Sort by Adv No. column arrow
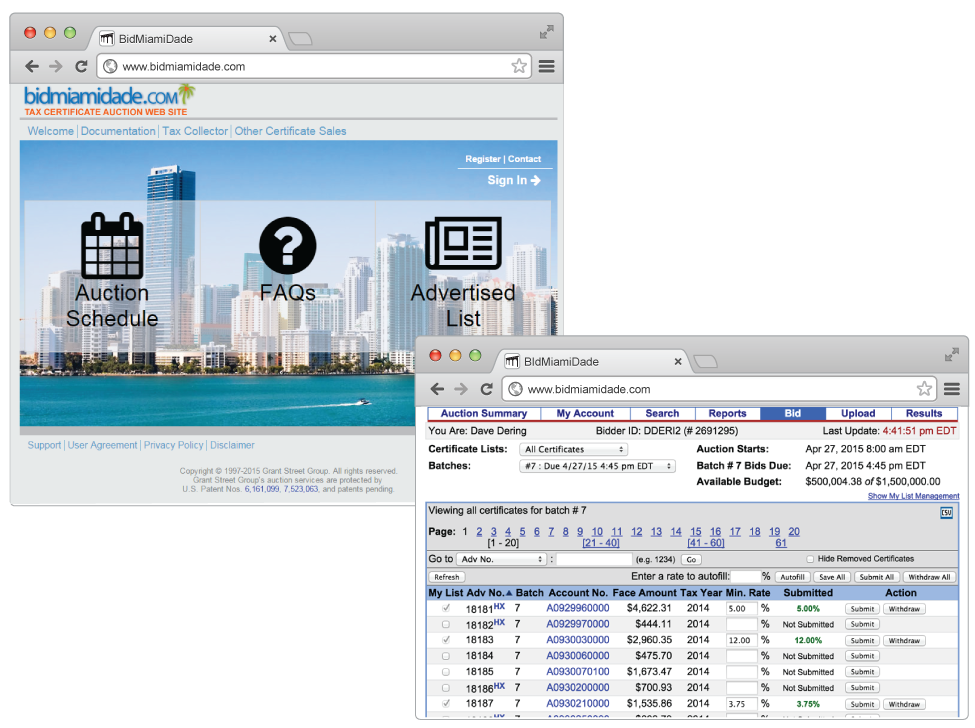The width and height of the screenshot is (975, 728). click(x=509, y=593)
